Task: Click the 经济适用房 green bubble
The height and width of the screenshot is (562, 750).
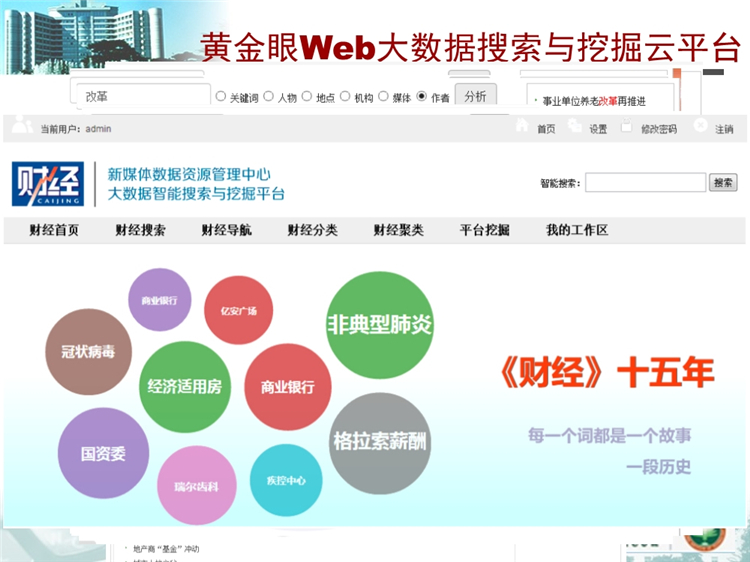Action: point(185,386)
